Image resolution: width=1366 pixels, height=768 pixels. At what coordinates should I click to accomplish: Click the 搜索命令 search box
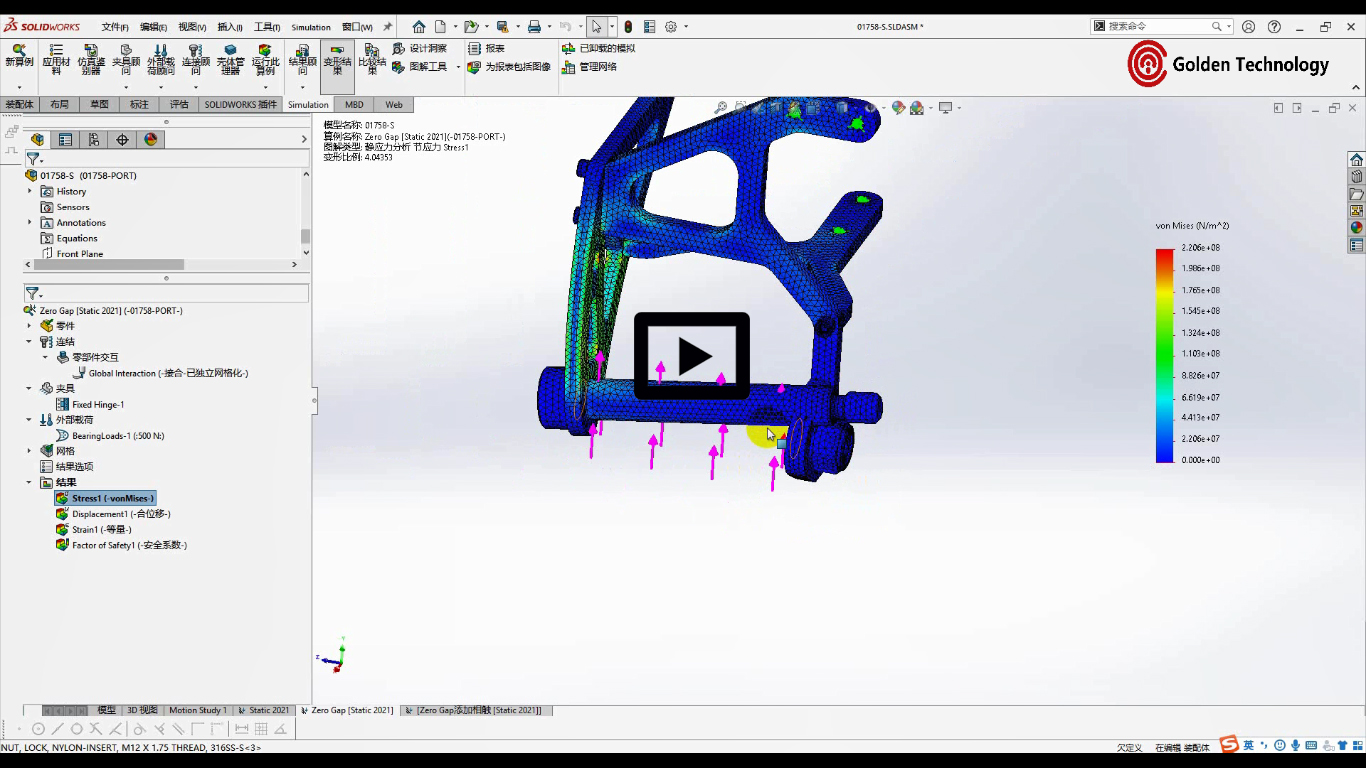pyautogui.click(x=1157, y=27)
